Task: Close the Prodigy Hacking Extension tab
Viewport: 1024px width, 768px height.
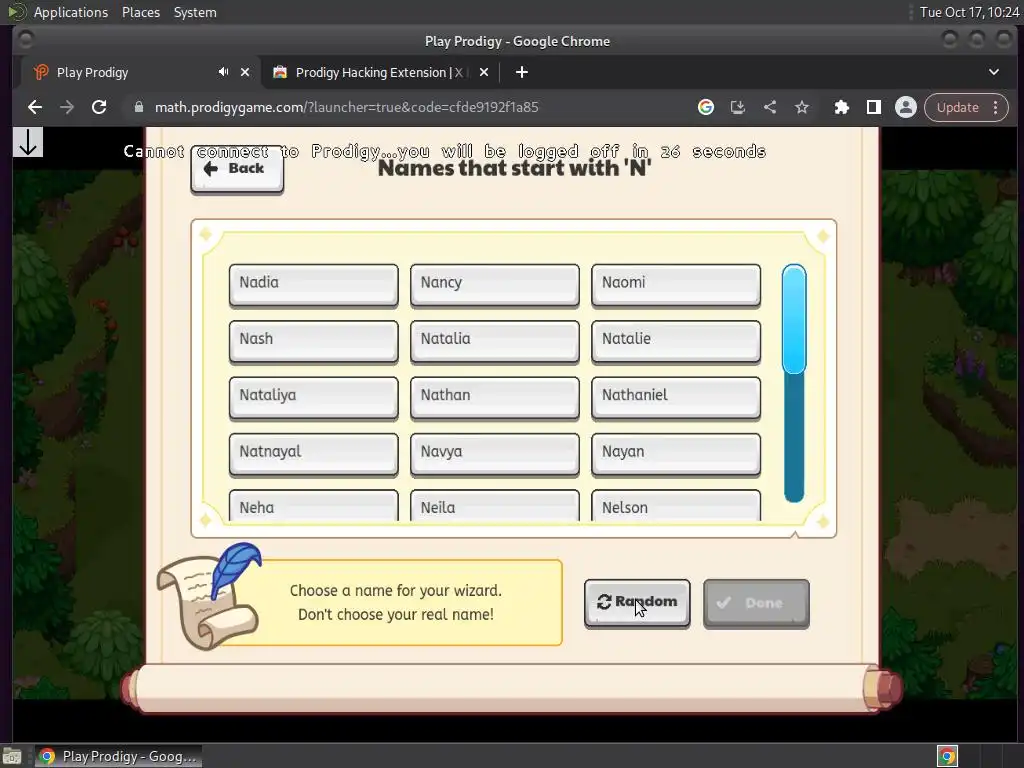Action: click(484, 72)
